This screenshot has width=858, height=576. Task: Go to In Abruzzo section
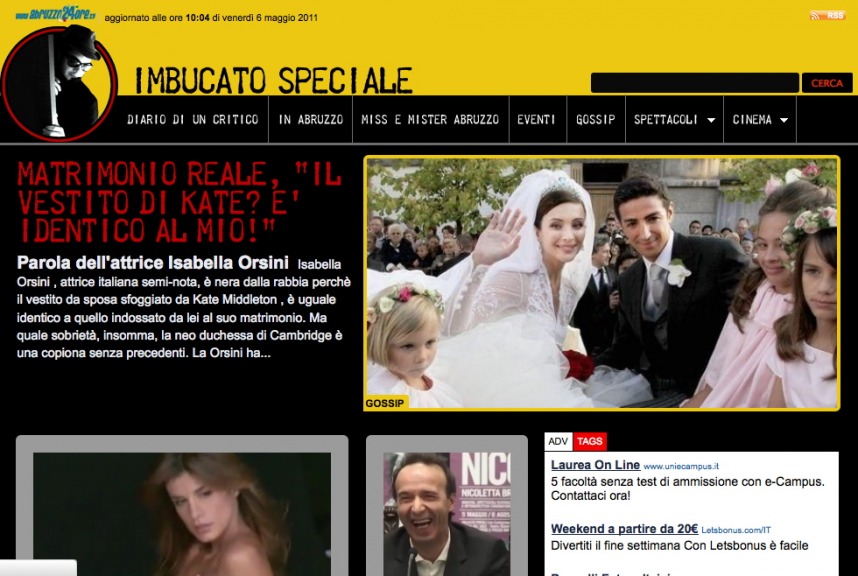coord(311,119)
